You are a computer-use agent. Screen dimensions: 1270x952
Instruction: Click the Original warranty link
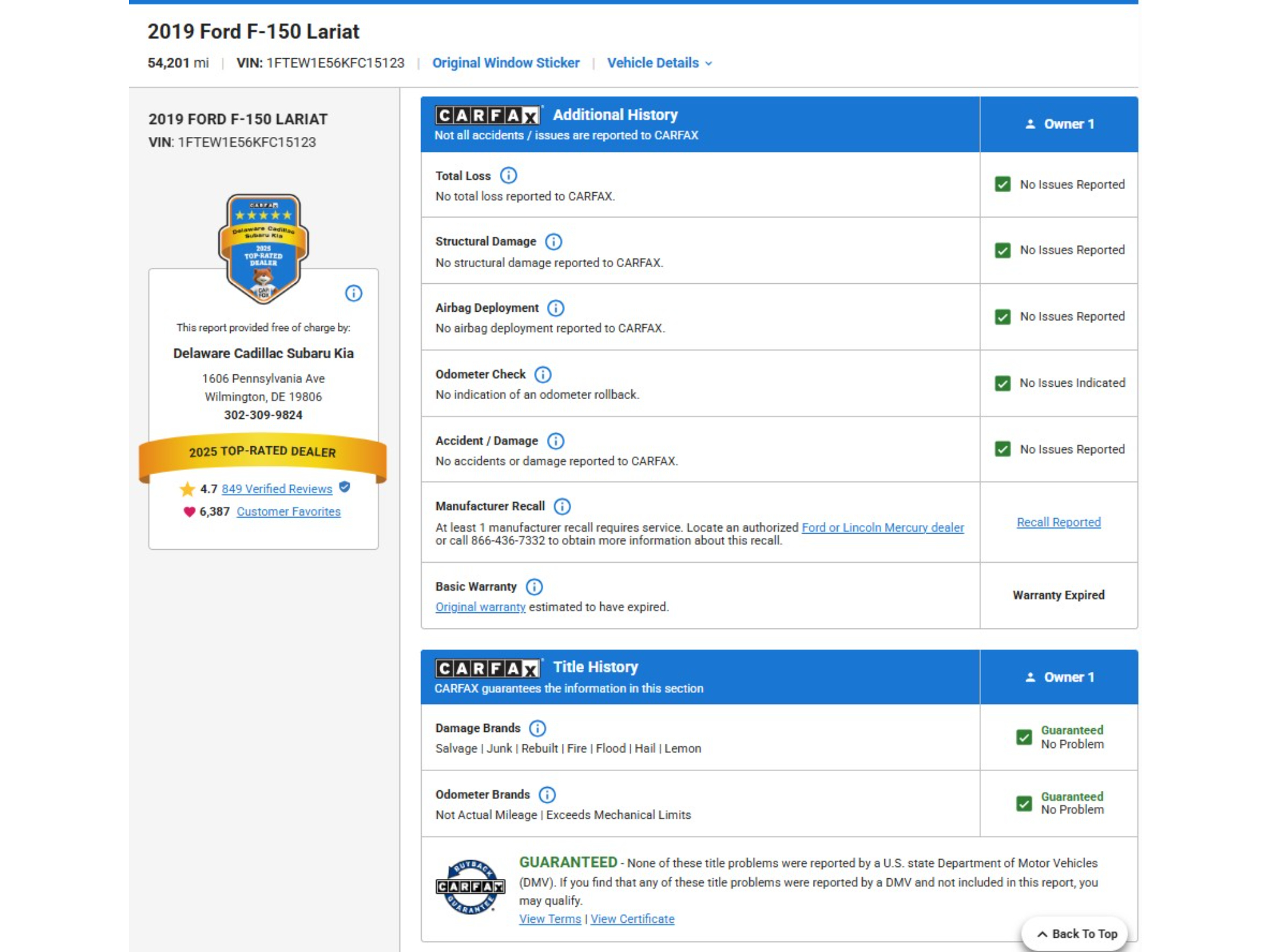point(481,607)
